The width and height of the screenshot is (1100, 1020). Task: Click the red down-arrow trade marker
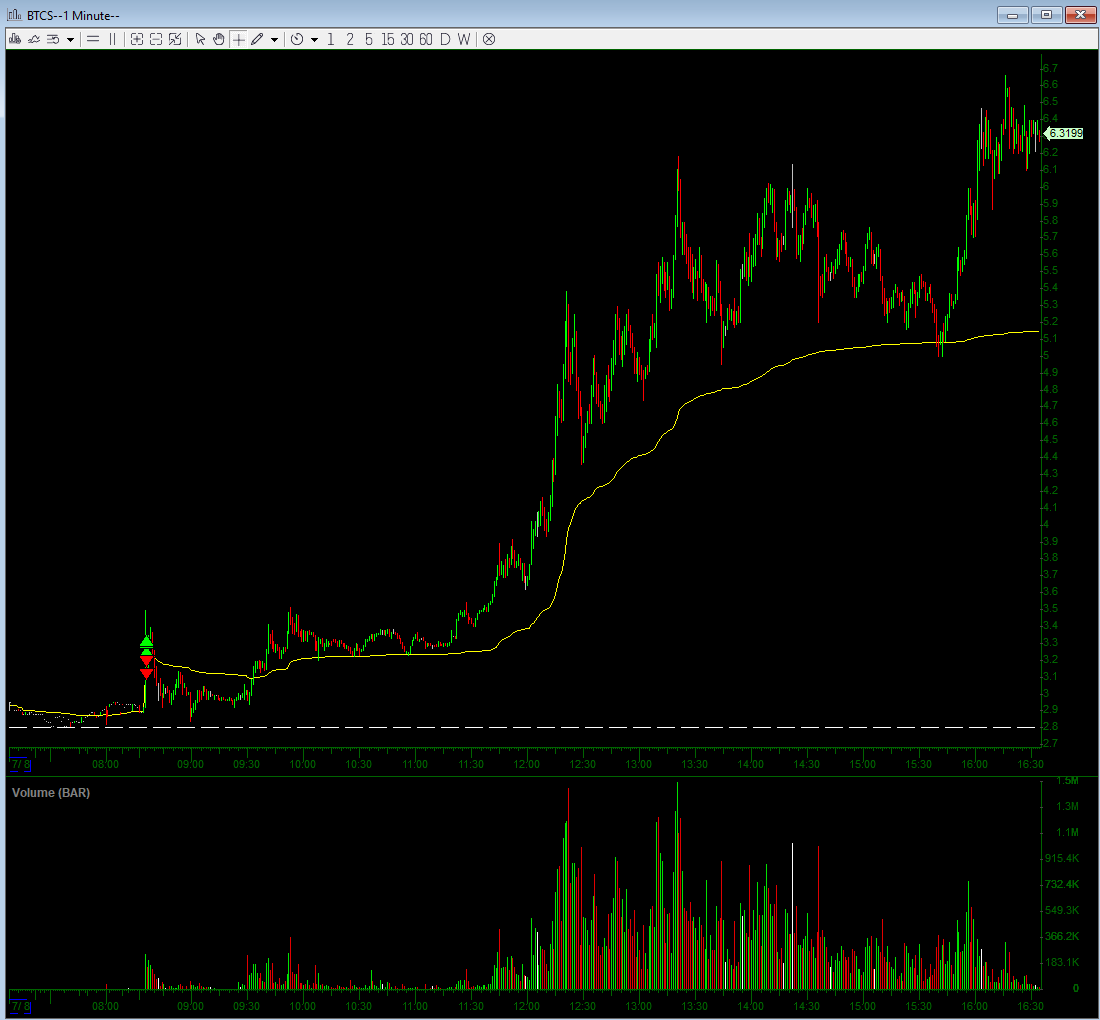click(x=146, y=674)
